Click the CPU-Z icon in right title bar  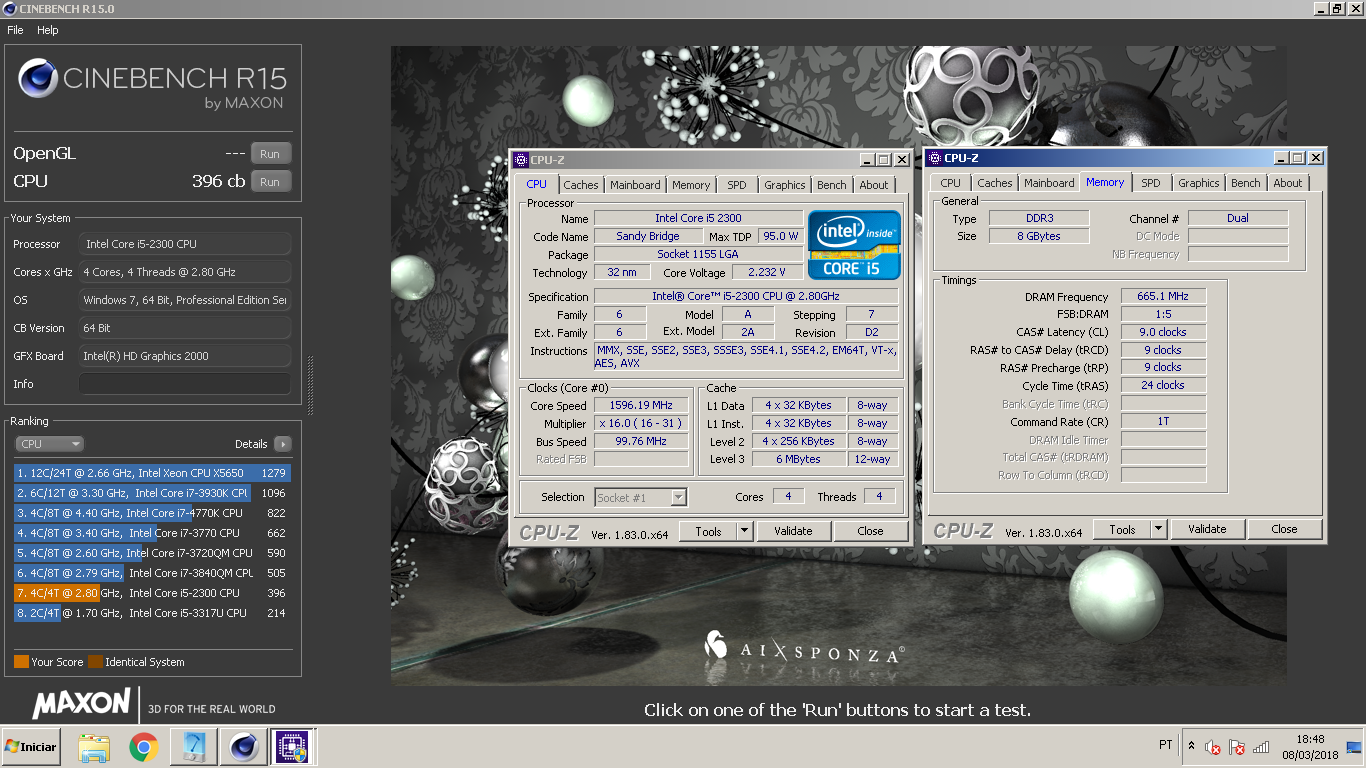[x=934, y=158]
